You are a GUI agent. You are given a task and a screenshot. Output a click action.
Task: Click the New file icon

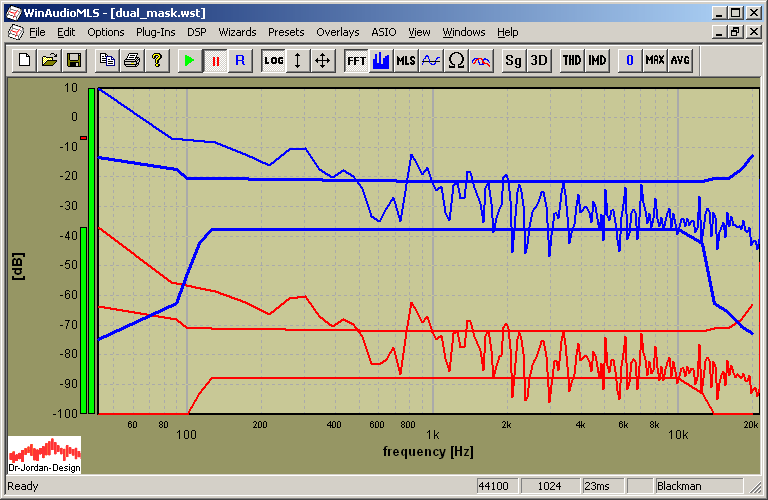(25, 60)
